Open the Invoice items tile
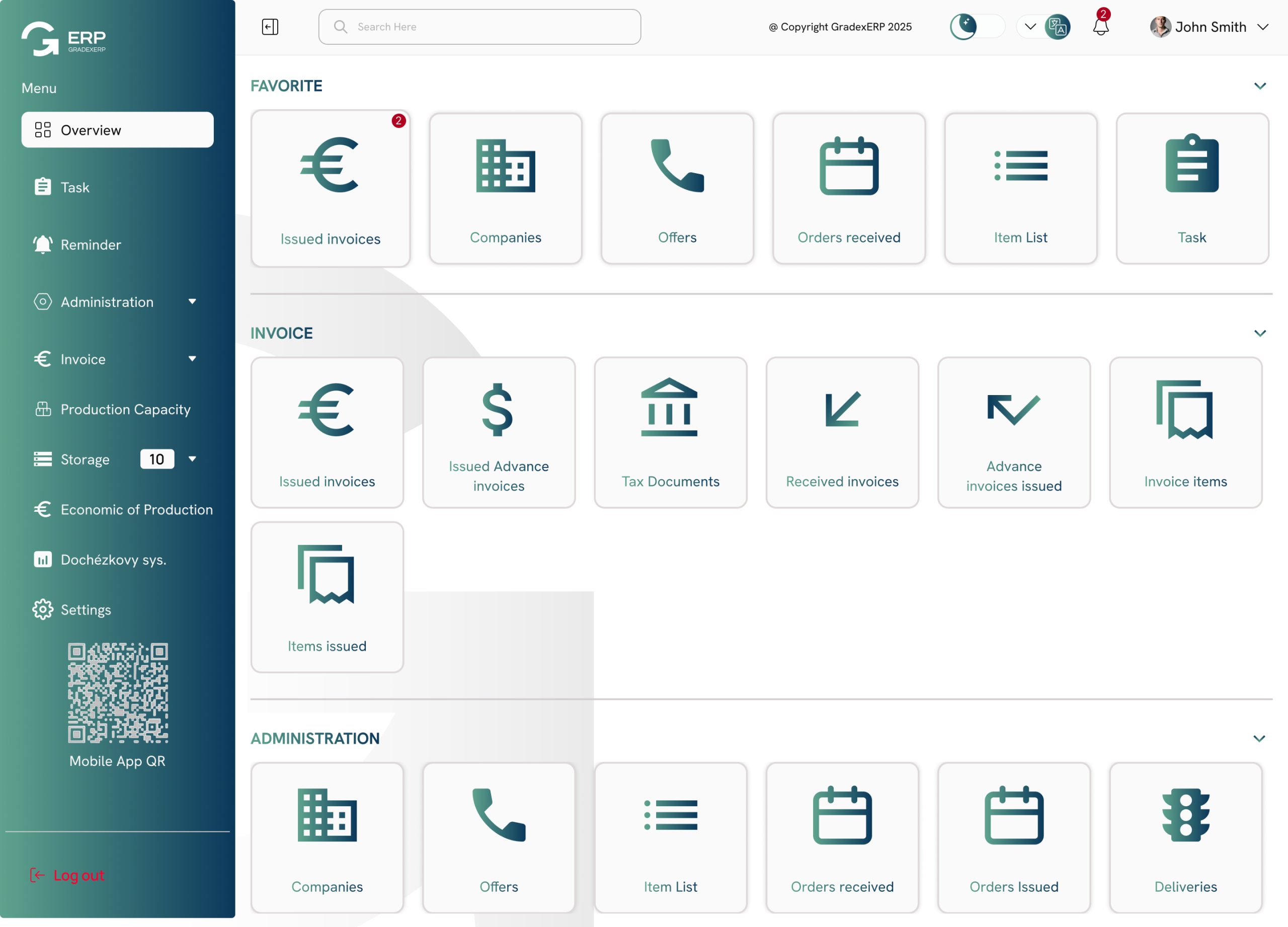 tap(1185, 432)
